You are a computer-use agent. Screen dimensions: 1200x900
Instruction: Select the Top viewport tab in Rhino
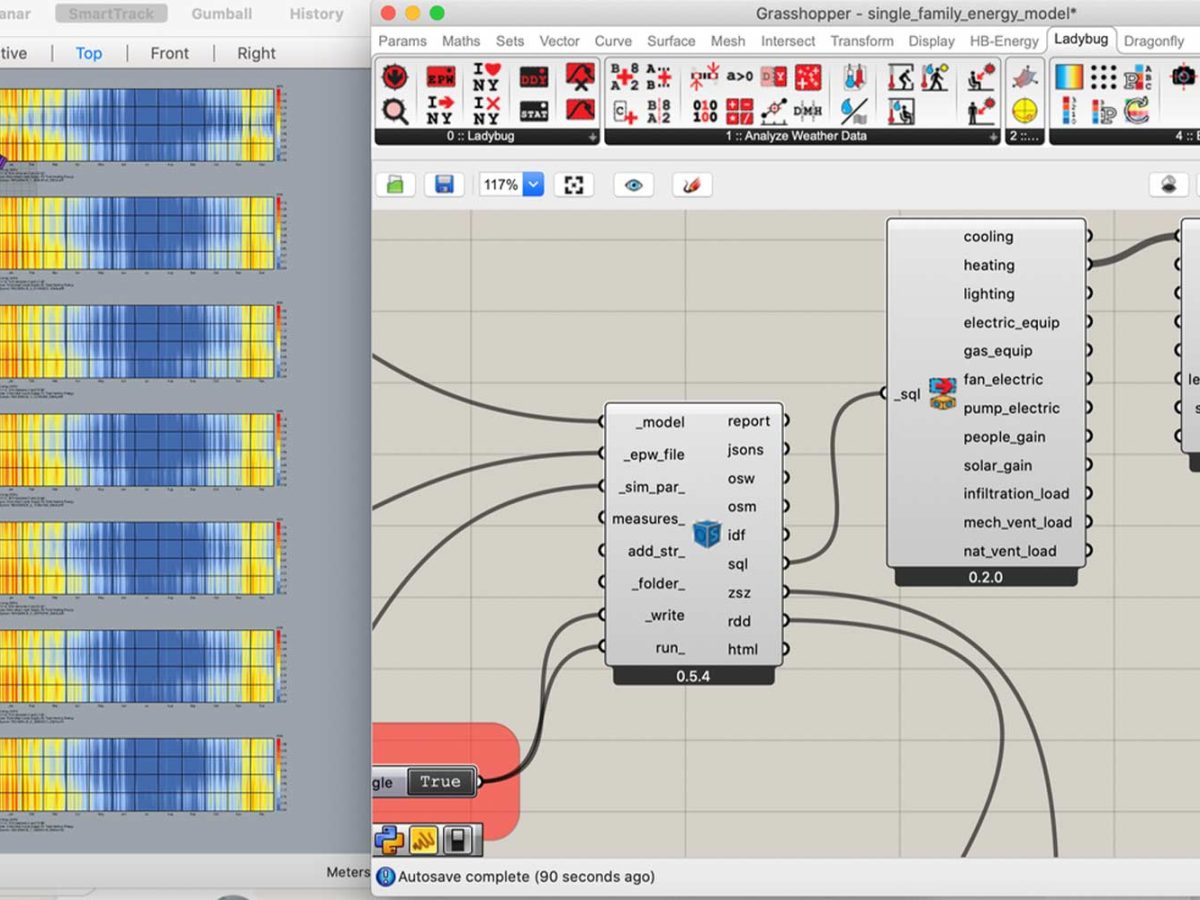89,53
